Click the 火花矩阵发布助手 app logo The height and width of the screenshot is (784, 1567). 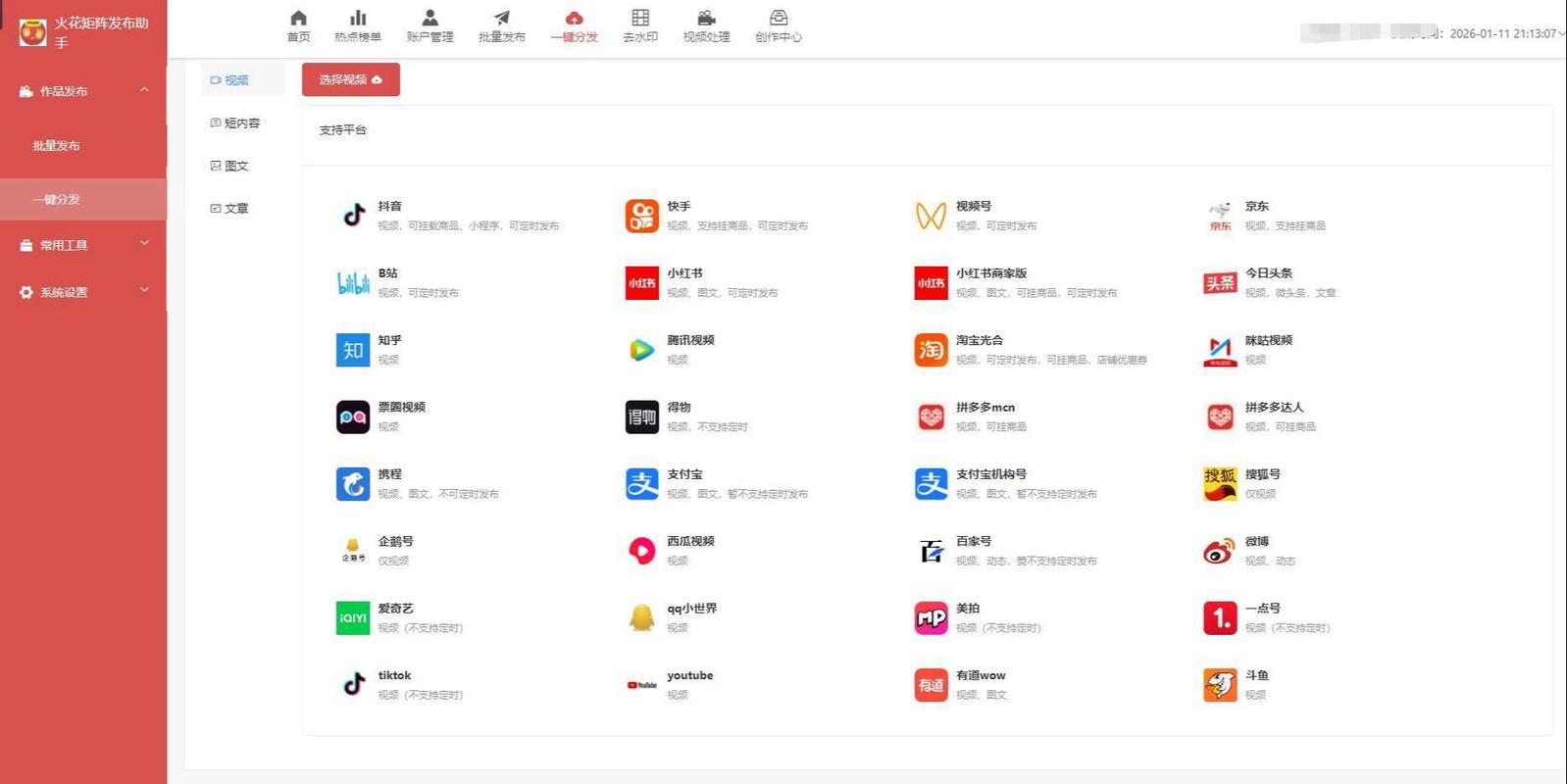pos(33,32)
